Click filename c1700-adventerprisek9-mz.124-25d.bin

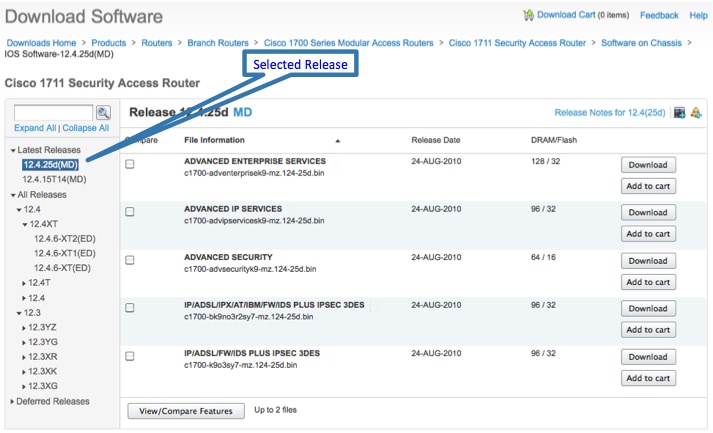coord(254,173)
